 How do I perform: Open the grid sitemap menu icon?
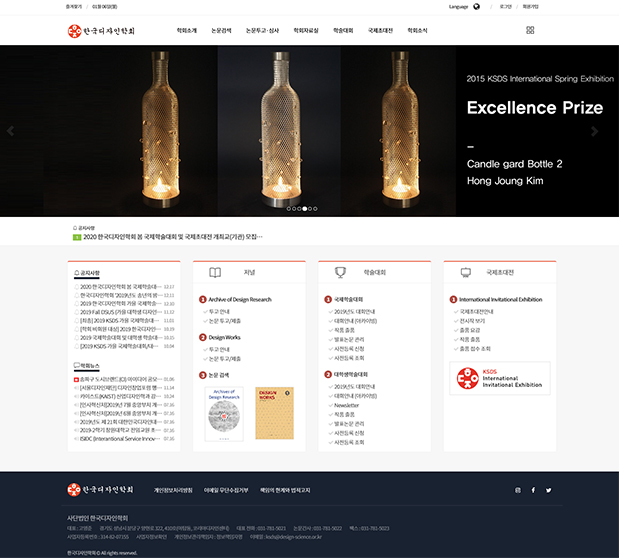(x=530, y=30)
